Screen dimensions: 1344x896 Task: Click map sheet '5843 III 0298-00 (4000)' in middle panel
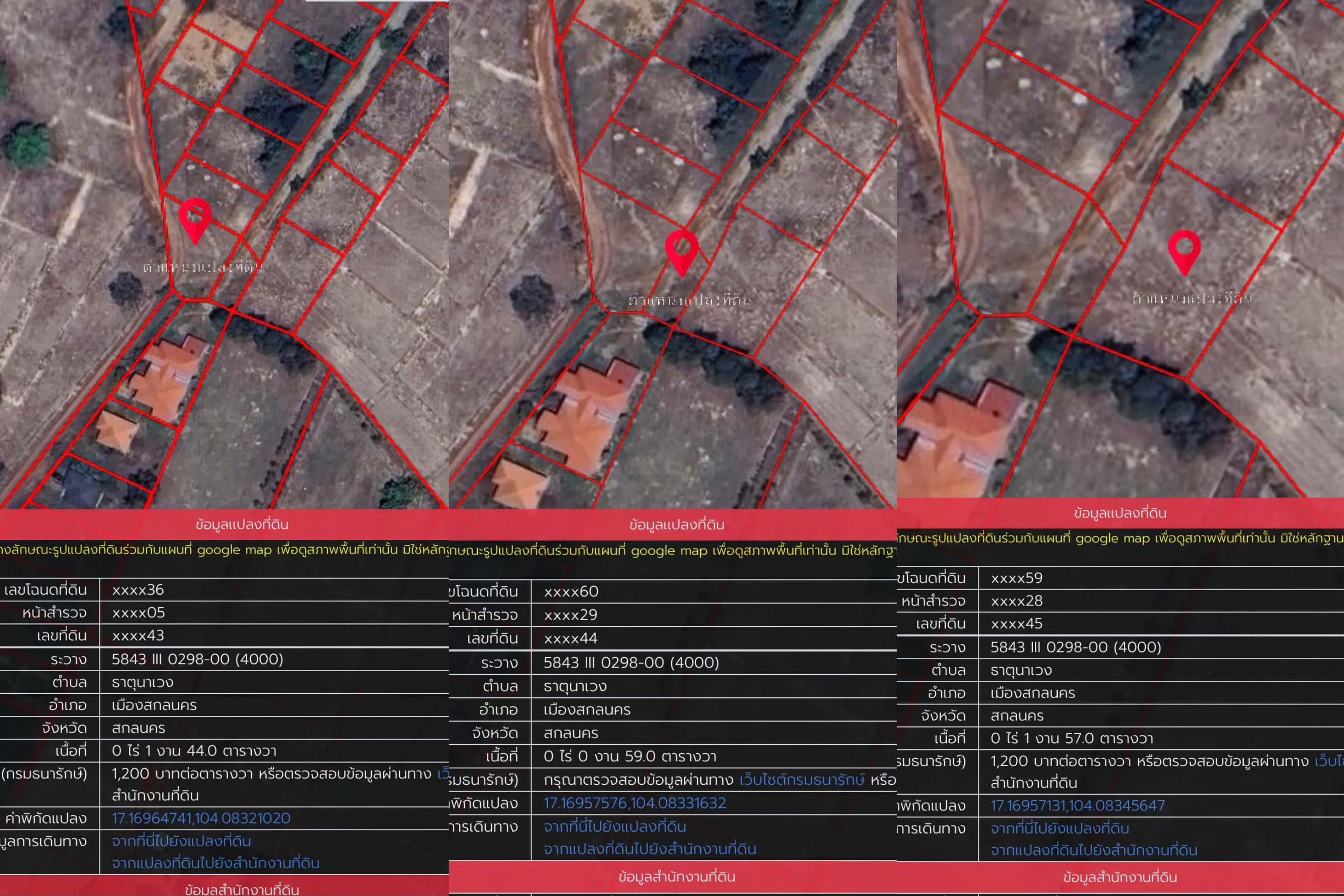631,662
